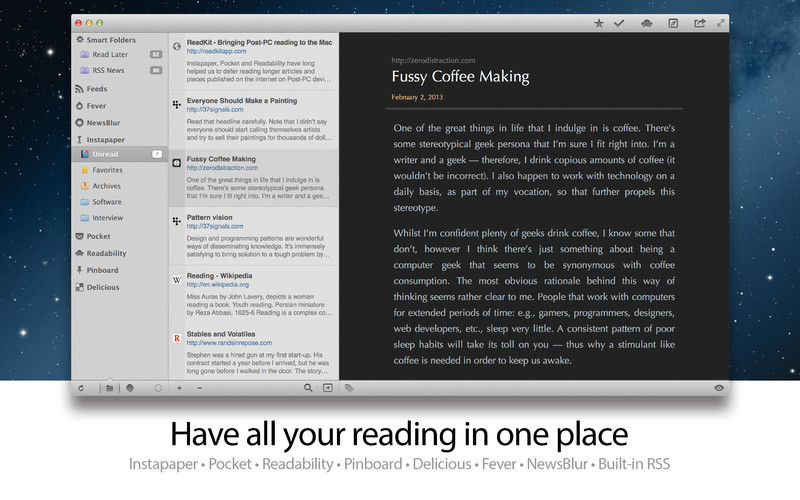Mark article as read with checkmark icon
The image size is (800, 500).
click(x=620, y=22)
